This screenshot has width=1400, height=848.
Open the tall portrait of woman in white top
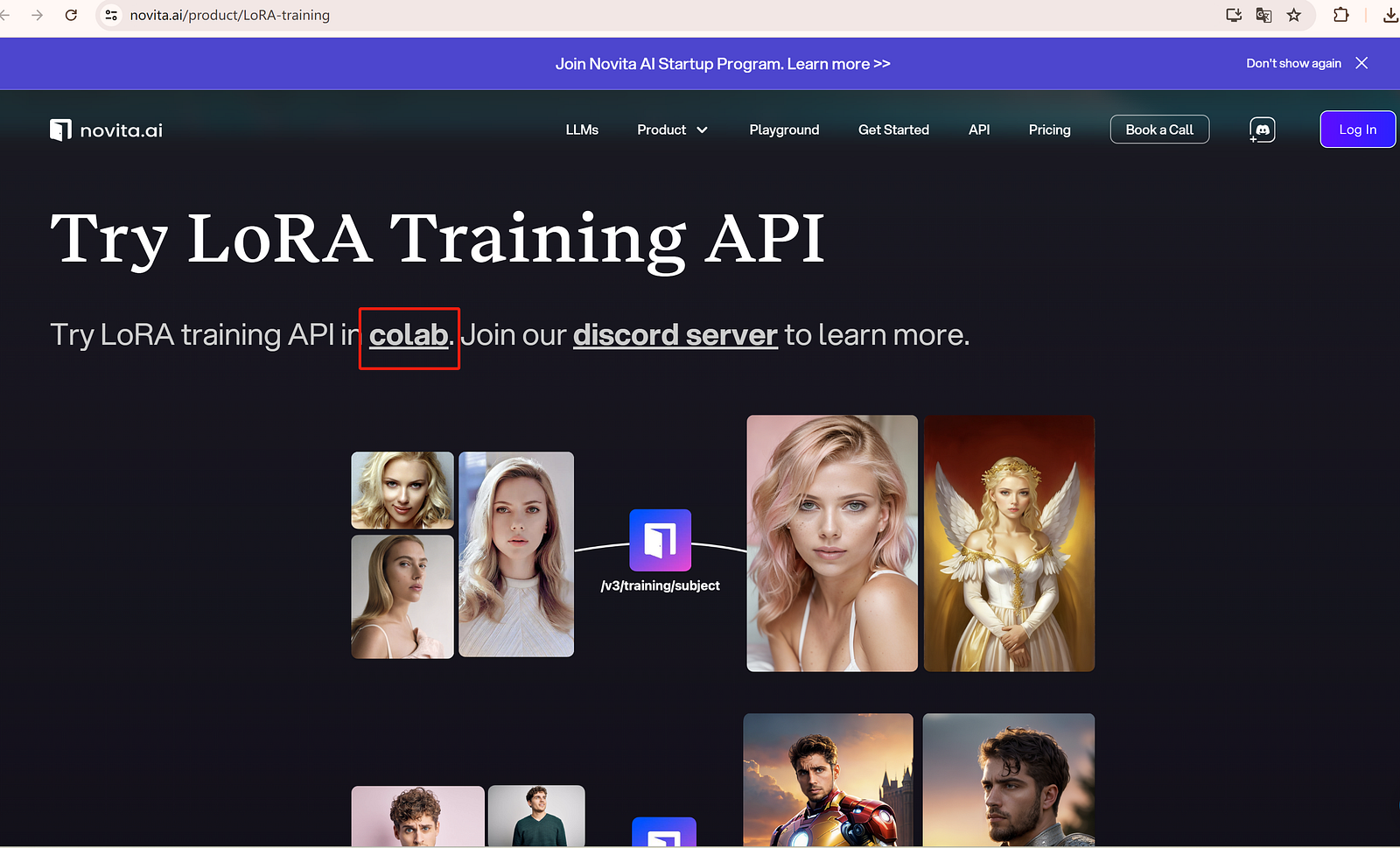pyautogui.click(x=516, y=554)
